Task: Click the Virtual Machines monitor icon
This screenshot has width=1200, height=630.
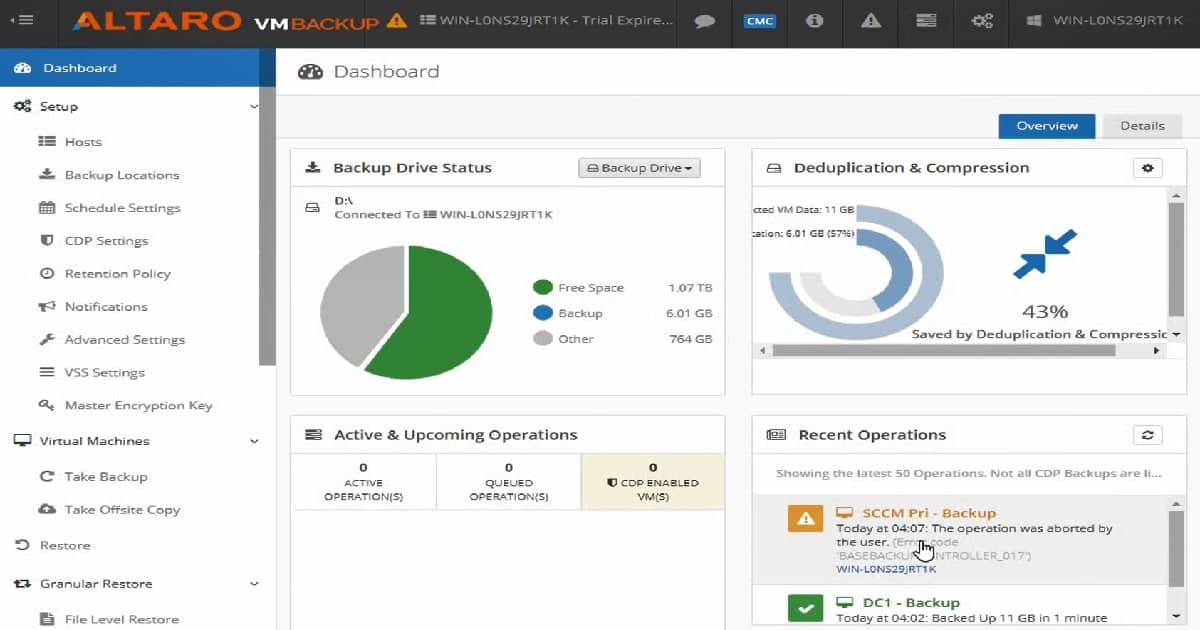Action: coord(22,441)
